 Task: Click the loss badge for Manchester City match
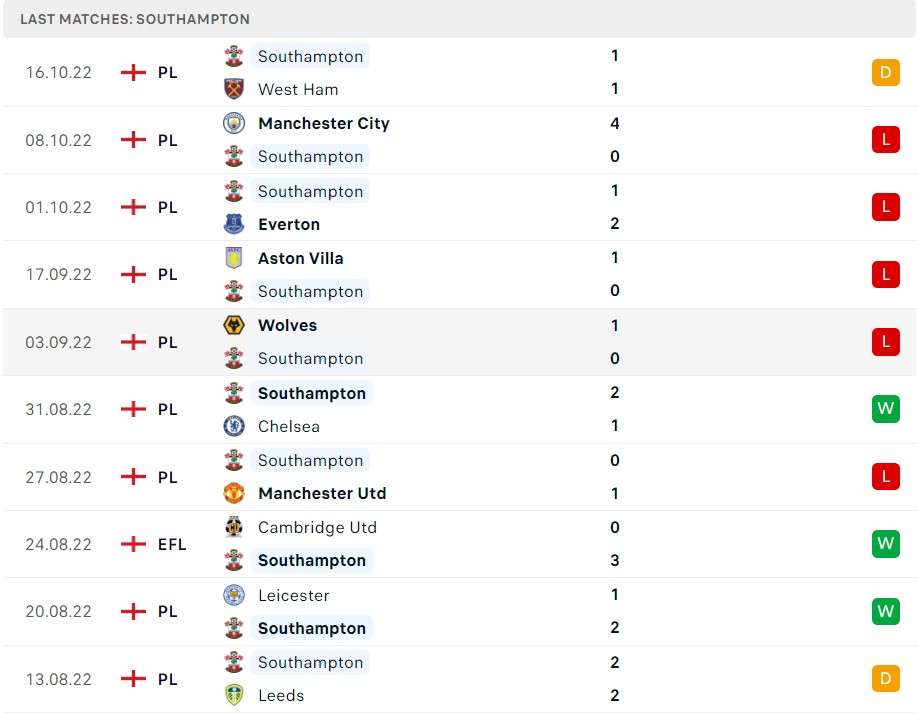(885, 140)
